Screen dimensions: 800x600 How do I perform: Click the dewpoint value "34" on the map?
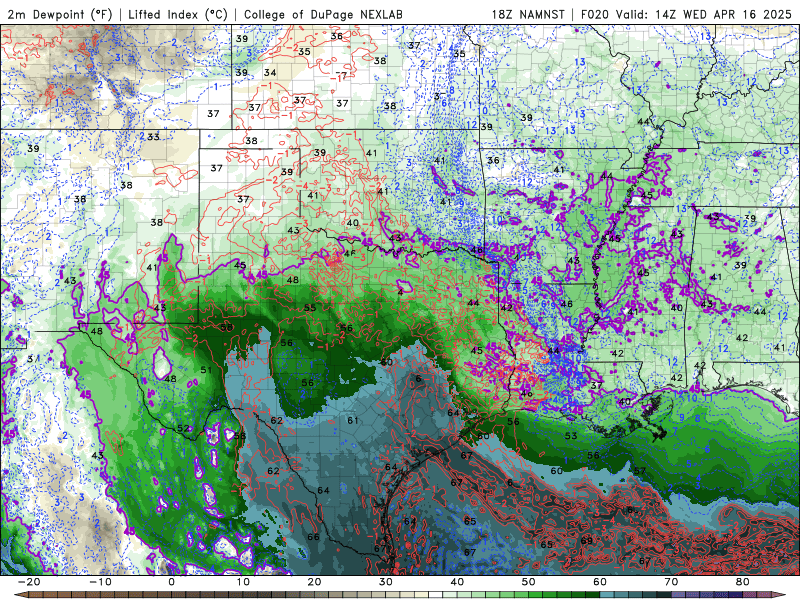click(270, 72)
